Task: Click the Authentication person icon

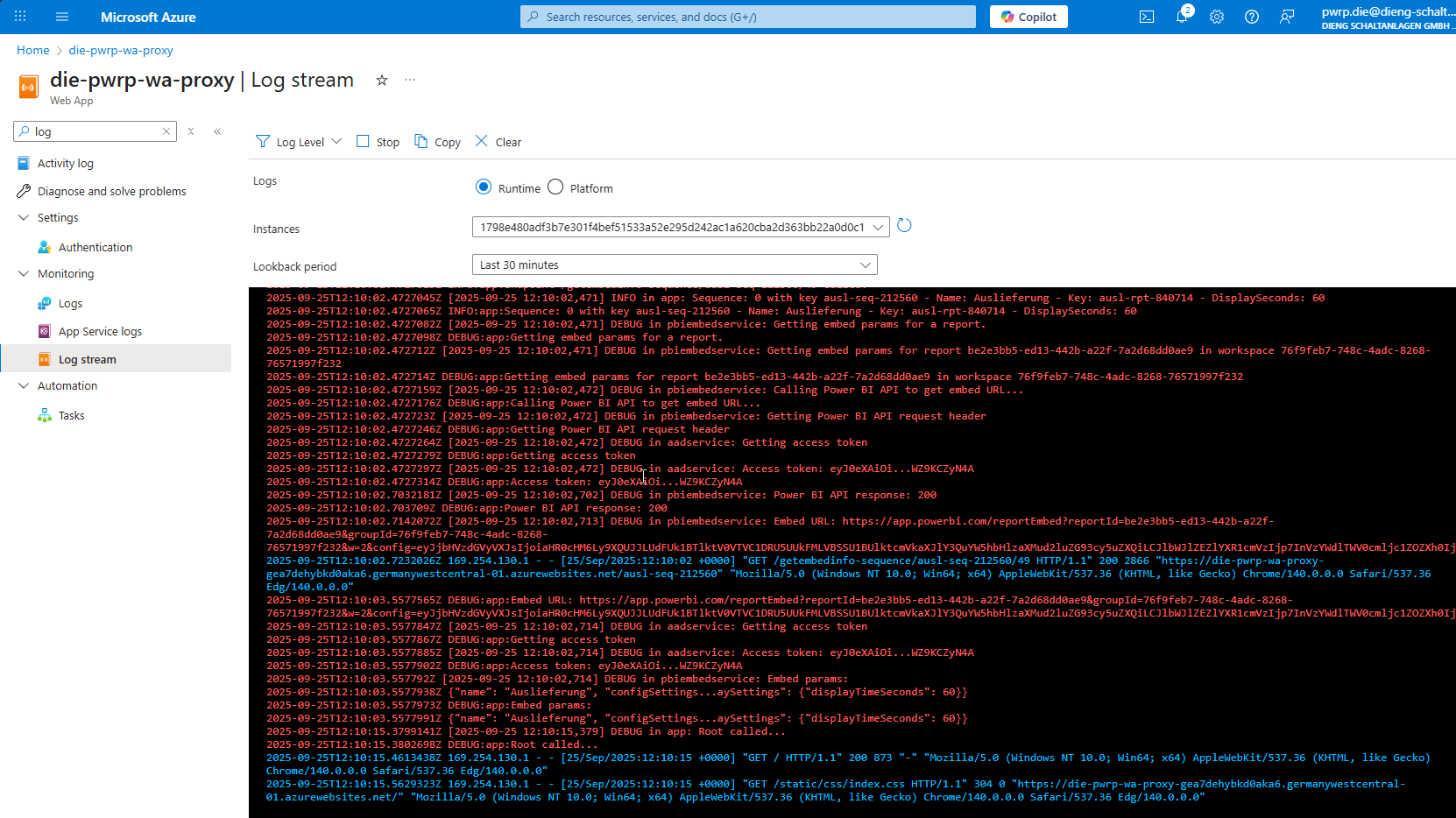Action: (45, 247)
